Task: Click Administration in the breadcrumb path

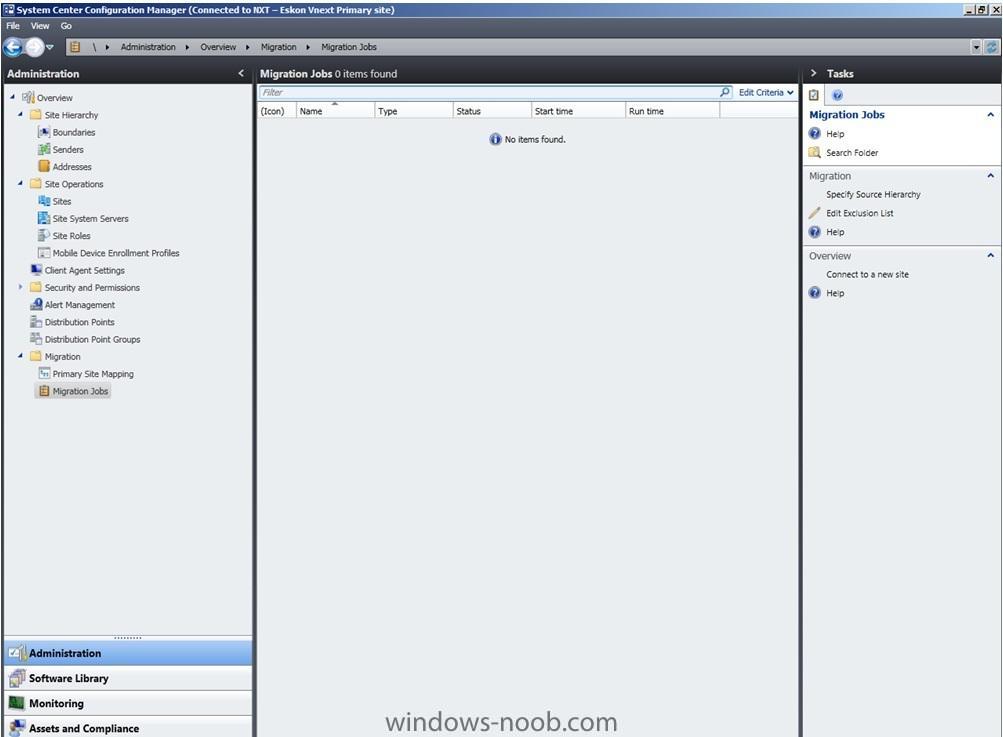Action: [148, 47]
